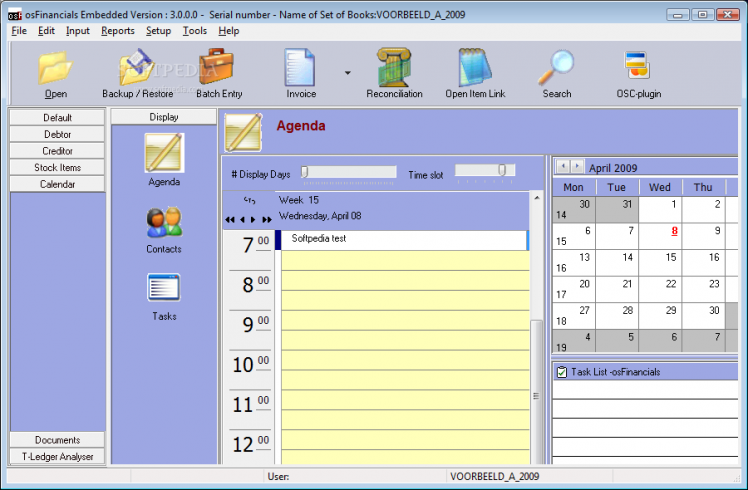This screenshot has width=748, height=490.
Task: Select April 15 in the calendar
Action: coord(660,262)
